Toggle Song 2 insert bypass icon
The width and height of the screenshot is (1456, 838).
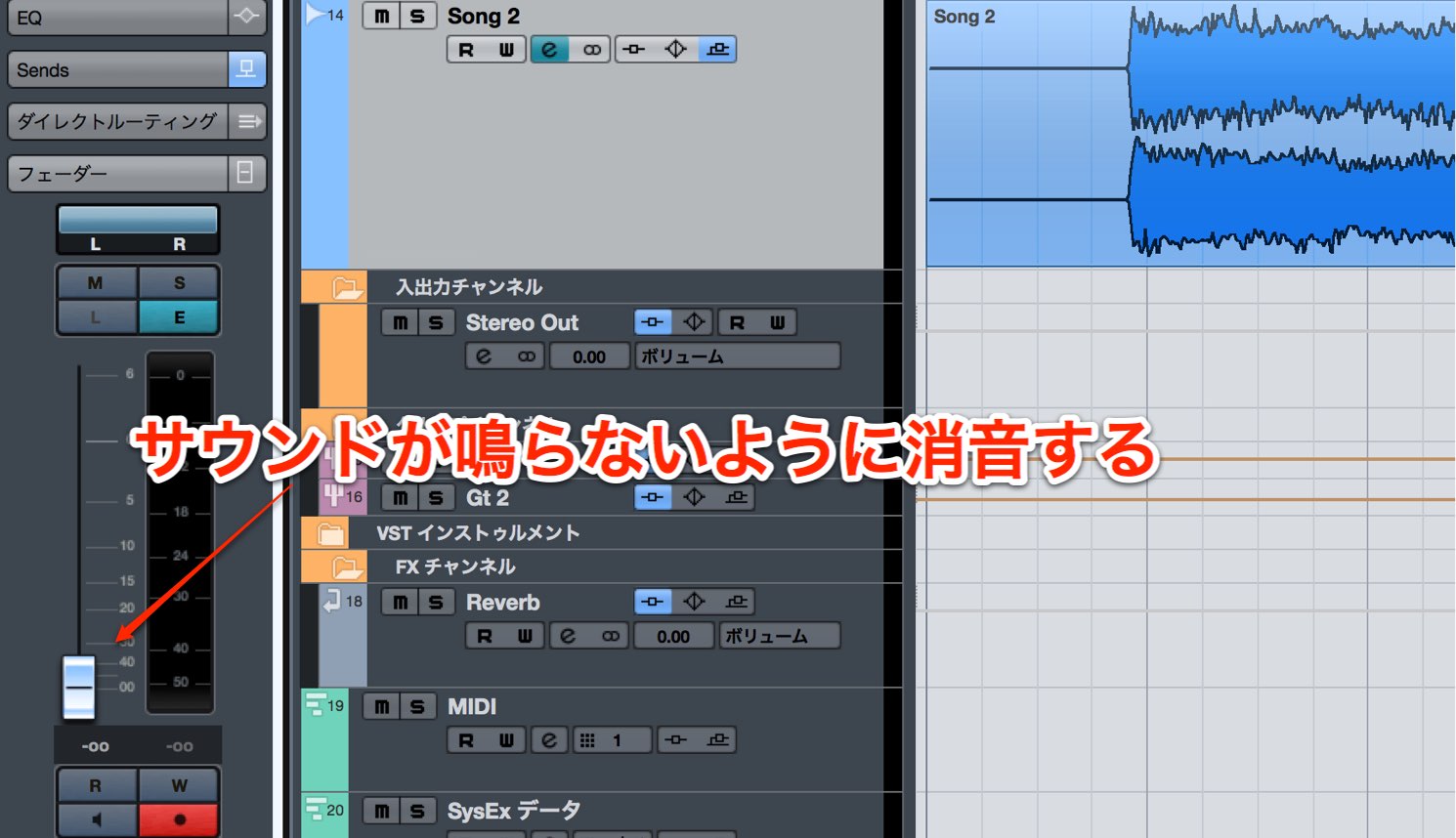(634, 50)
